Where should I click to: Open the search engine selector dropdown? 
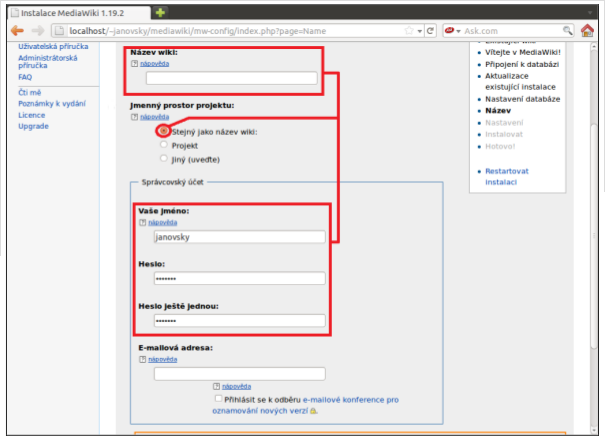pyautogui.click(x=458, y=31)
